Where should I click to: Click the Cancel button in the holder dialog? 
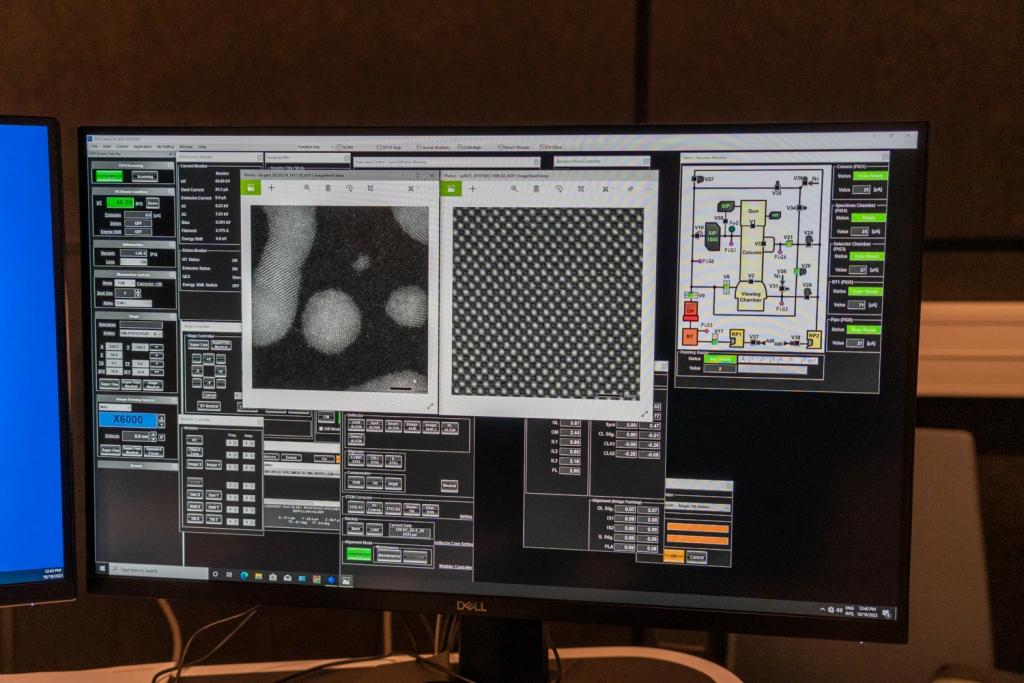tap(697, 557)
